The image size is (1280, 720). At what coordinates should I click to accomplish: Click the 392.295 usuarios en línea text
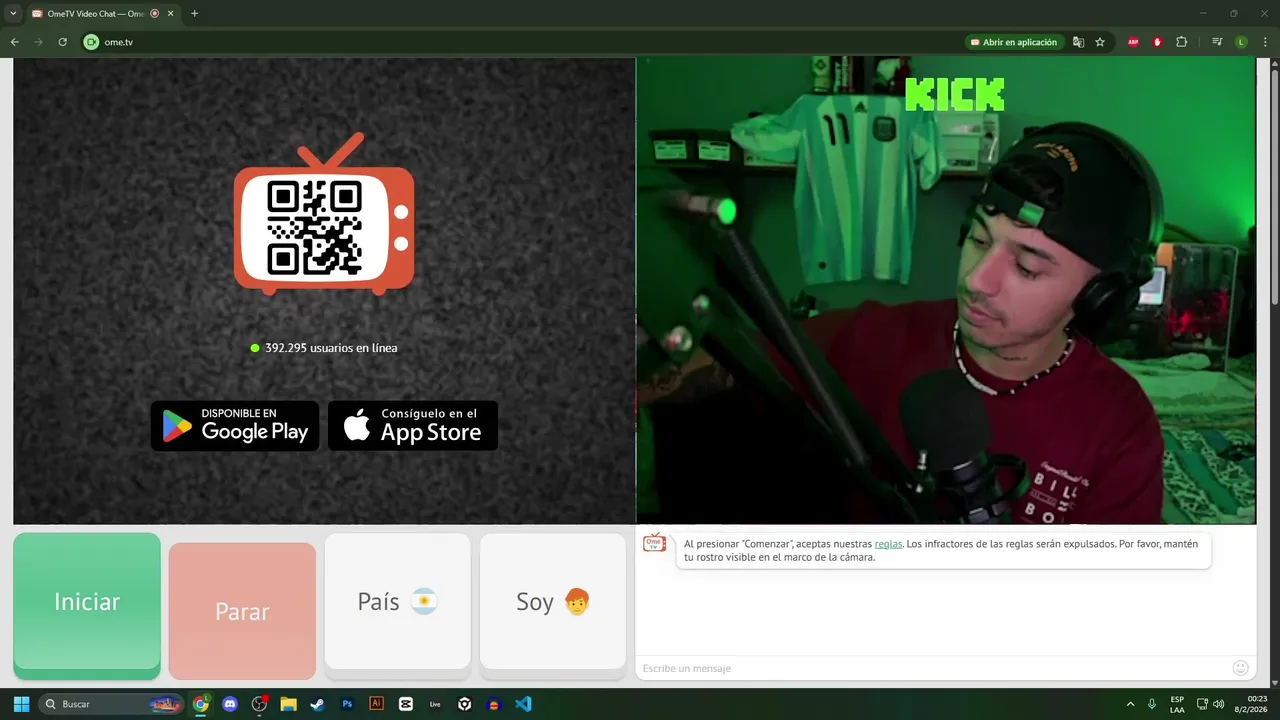[331, 348]
